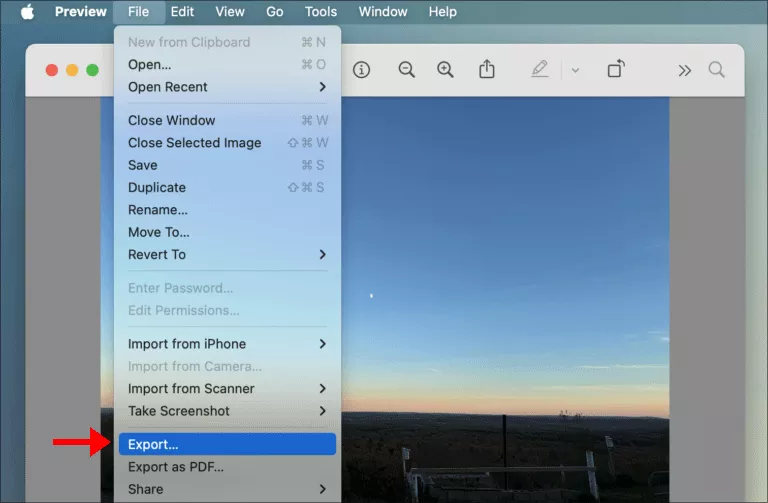768x503 pixels.
Task: Close the File menu in menu bar
Action: coord(139,11)
